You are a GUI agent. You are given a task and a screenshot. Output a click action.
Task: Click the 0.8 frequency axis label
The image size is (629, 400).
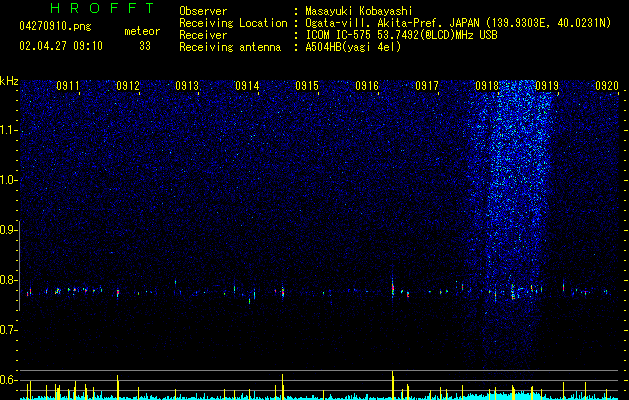click(x=8, y=280)
